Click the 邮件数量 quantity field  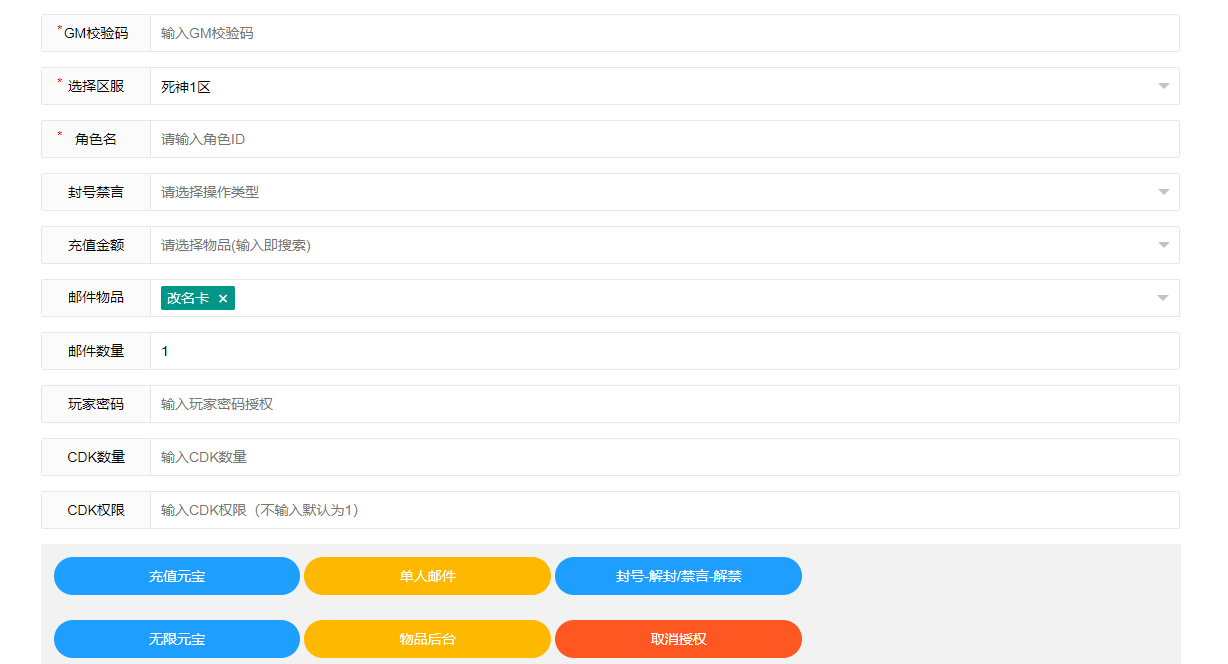click(x=660, y=351)
